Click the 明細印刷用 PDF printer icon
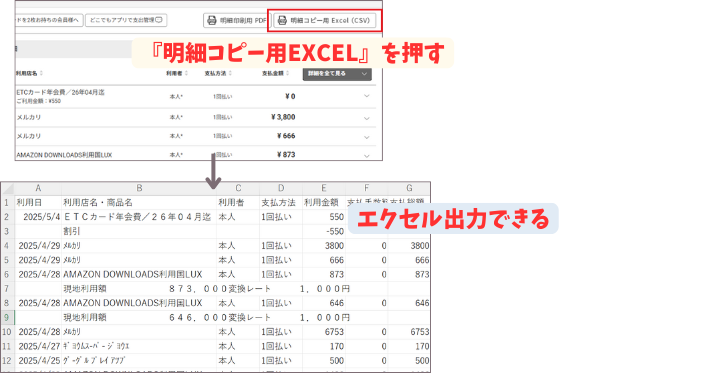Screen dimensions: 714x373 tap(212, 20)
